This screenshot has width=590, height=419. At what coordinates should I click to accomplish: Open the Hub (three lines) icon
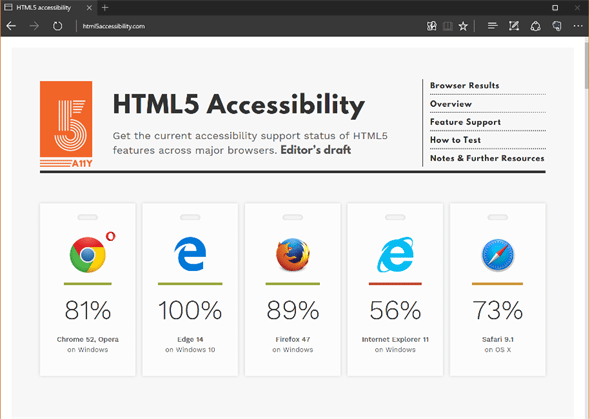click(492, 26)
